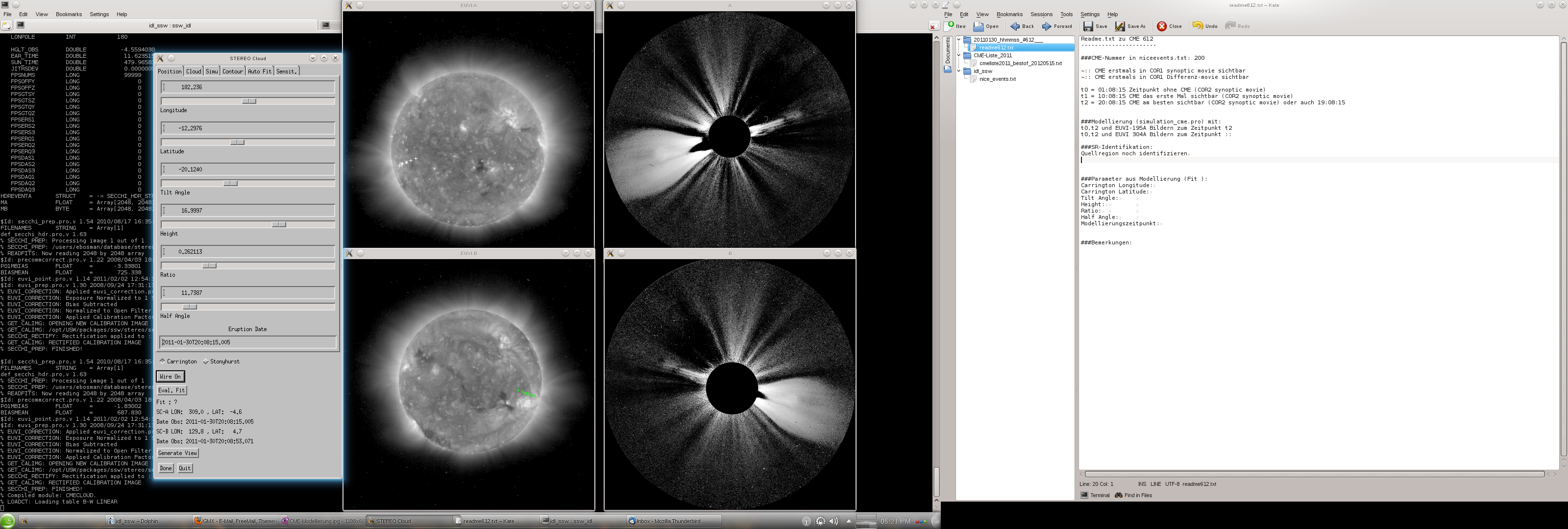
Task: Click the X11 icon in EUVI A titlebar
Action: pos(349,5)
